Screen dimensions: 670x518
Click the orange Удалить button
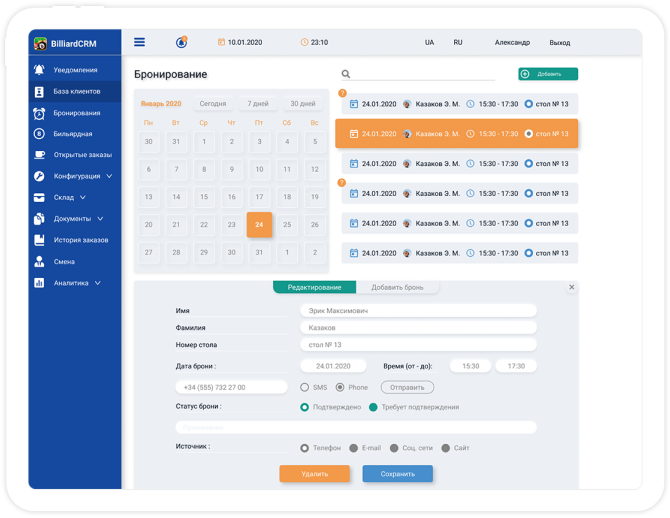pyautogui.click(x=314, y=474)
